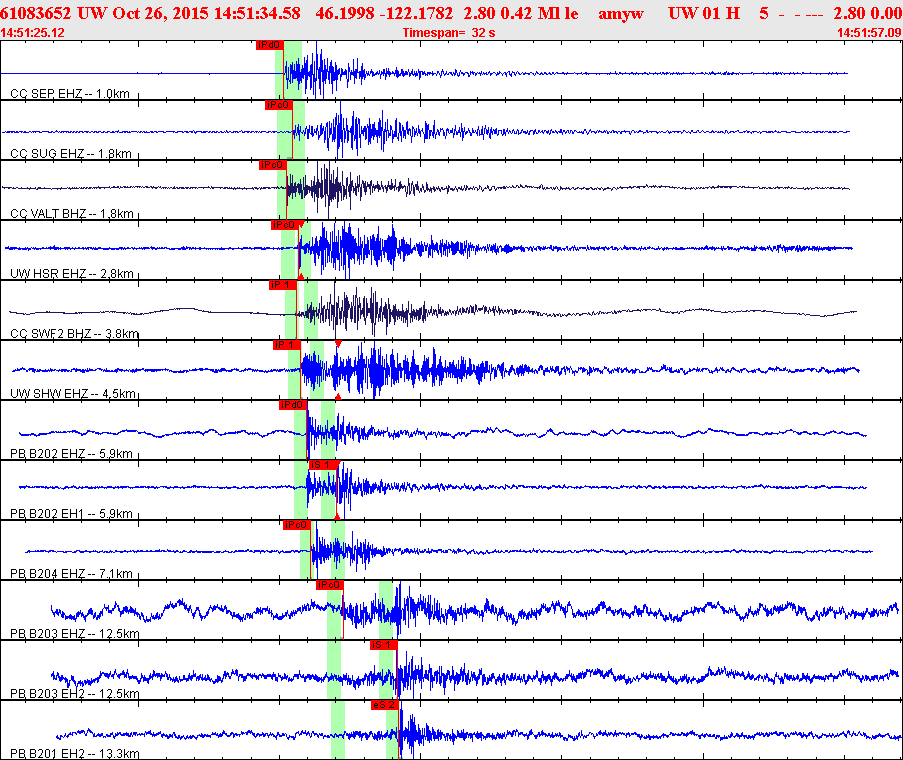
Task: Click the PB B202 EHZ -- 5.9km channel label
Action: [71, 453]
